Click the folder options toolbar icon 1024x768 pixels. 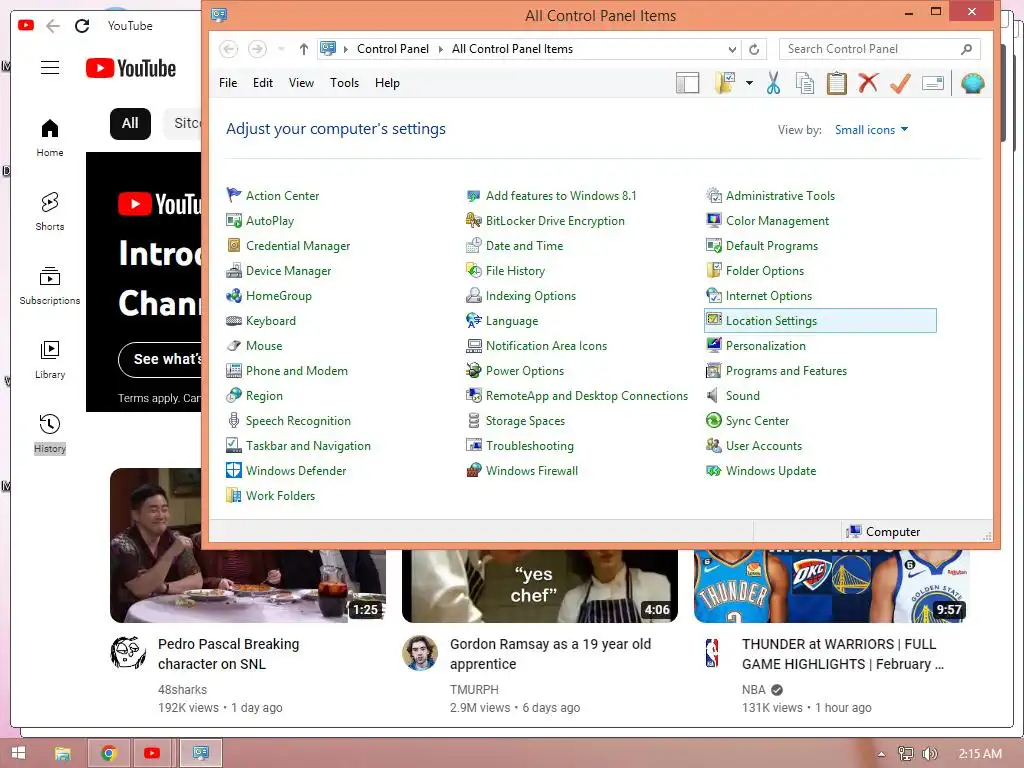[x=725, y=84]
